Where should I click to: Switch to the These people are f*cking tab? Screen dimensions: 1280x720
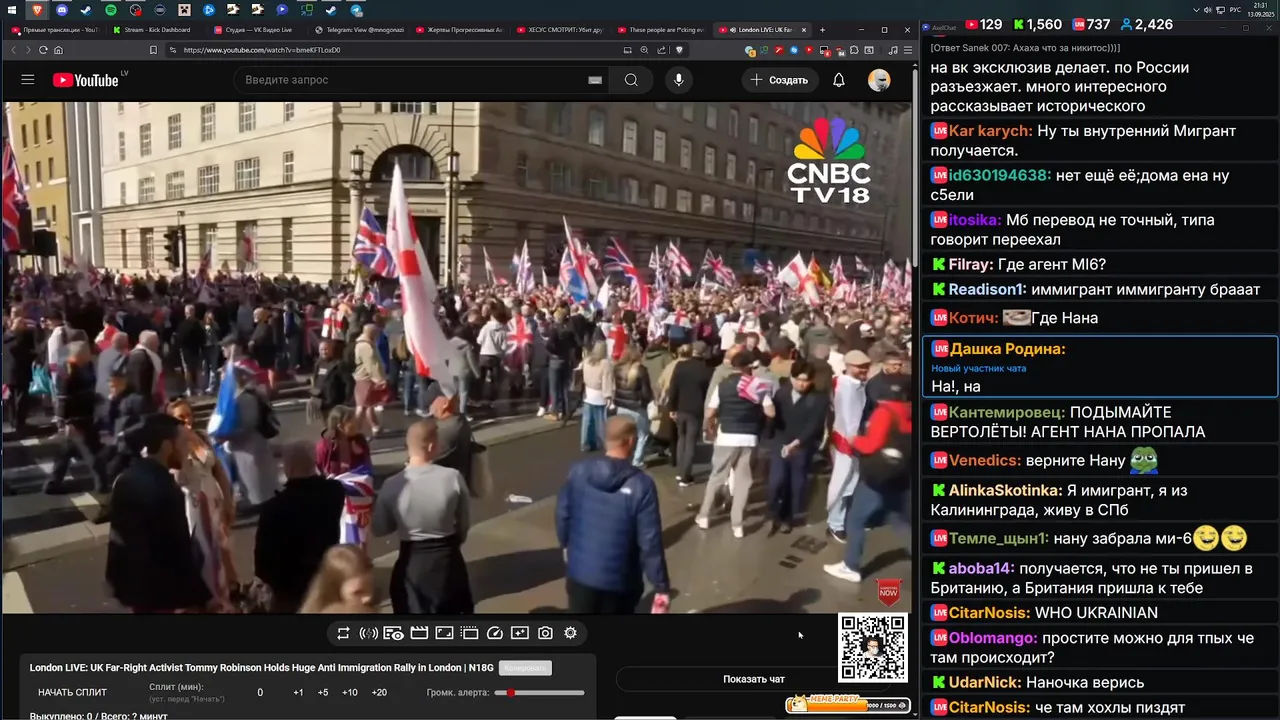click(x=660, y=30)
